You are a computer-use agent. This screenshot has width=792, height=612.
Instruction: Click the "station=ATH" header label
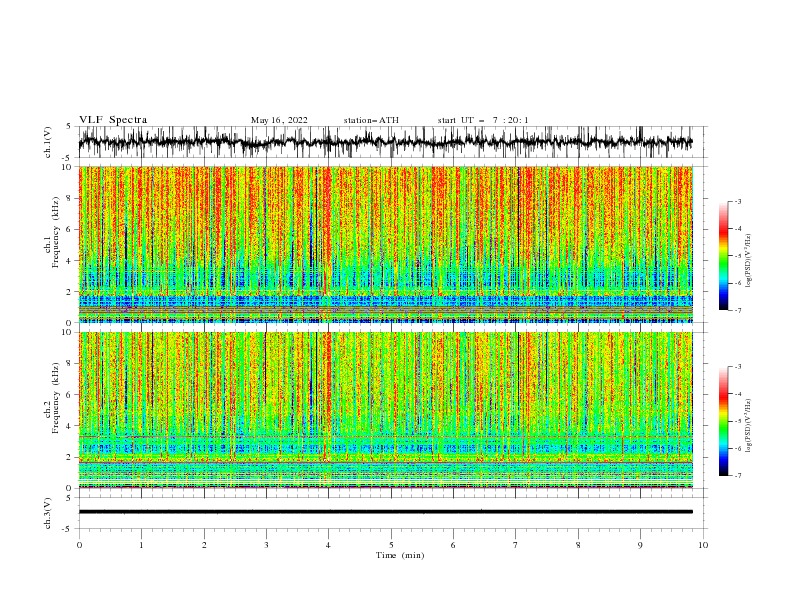(x=371, y=120)
